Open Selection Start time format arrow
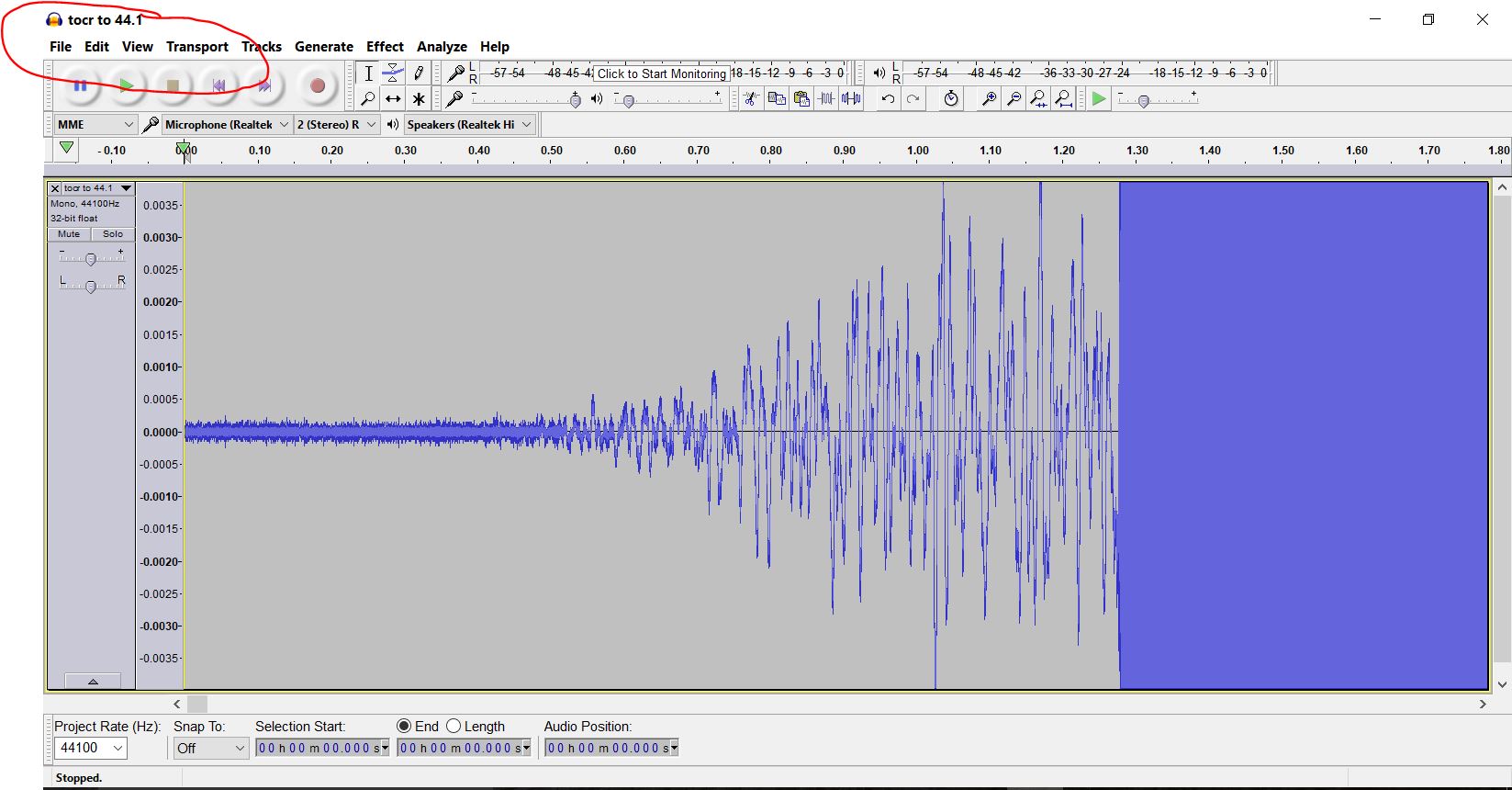1512x790 pixels. (x=385, y=749)
